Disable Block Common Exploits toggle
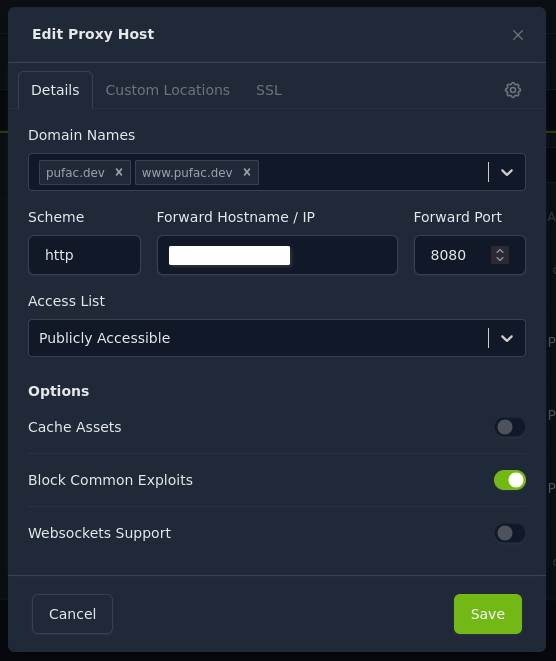 pyautogui.click(x=510, y=480)
